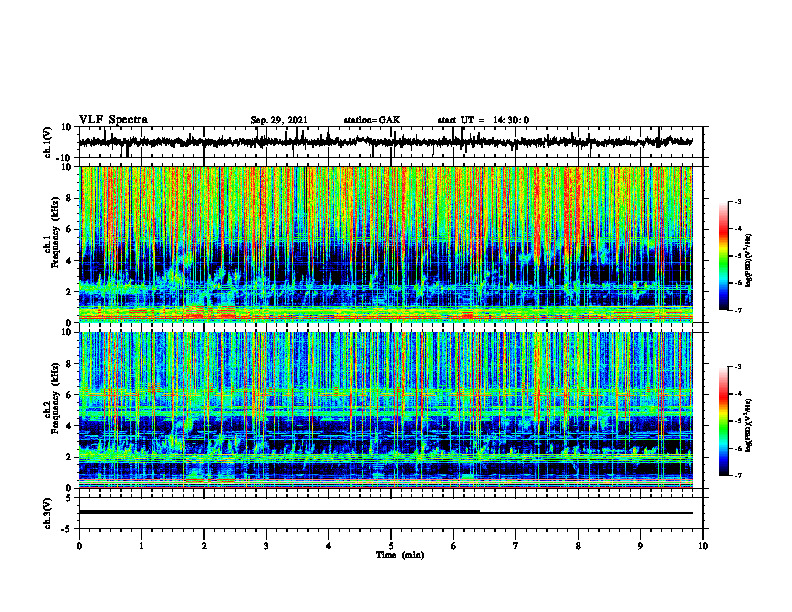The width and height of the screenshot is (792, 612).
Task: Click the '-10' tick on ch.1(V) axis
Action: coord(65,158)
